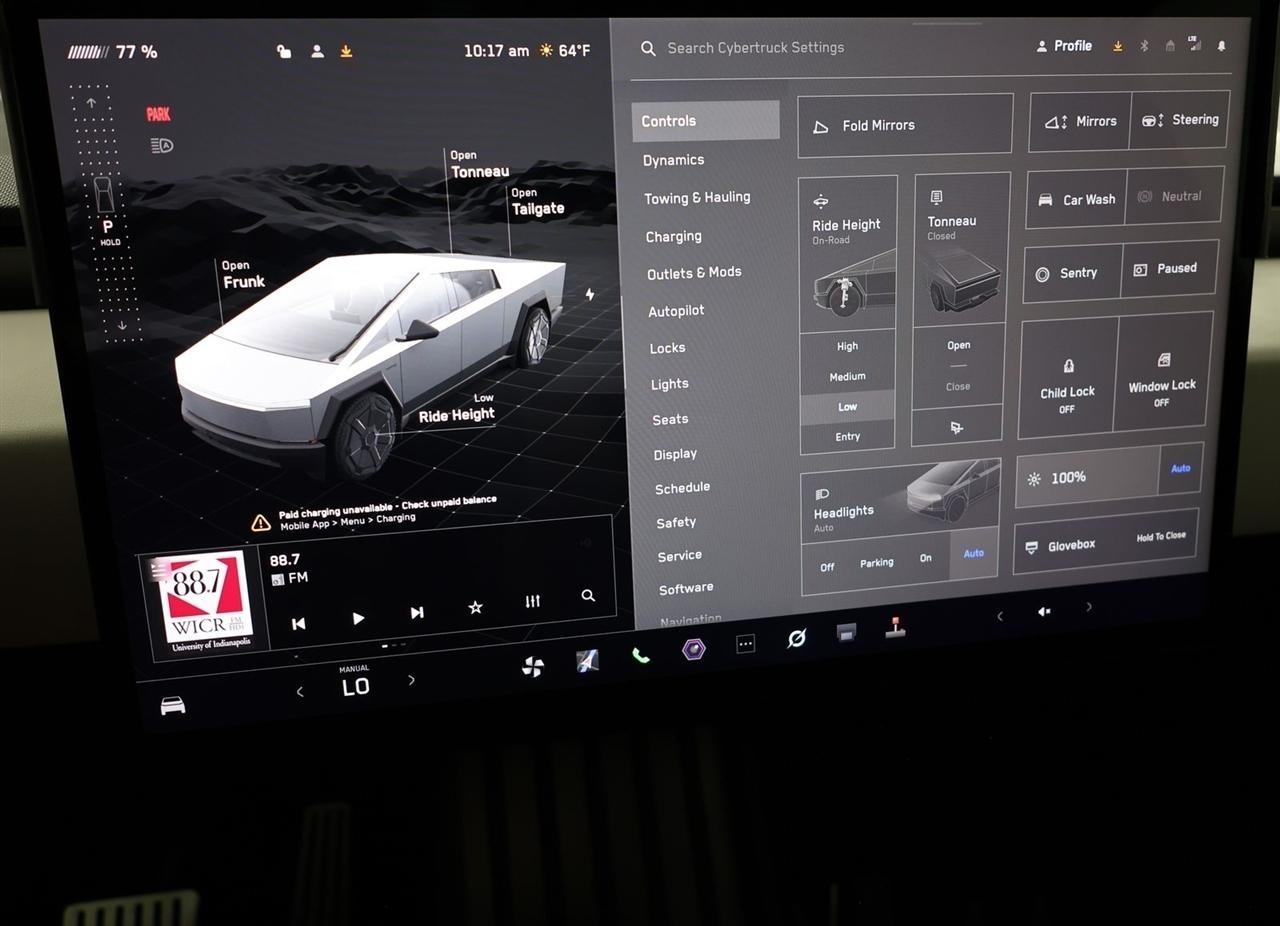This screenshot has width=1280, height=926.
Task: Go to Towing & Hauling settings
Action: pyautogui.click(x=697, y=198)
